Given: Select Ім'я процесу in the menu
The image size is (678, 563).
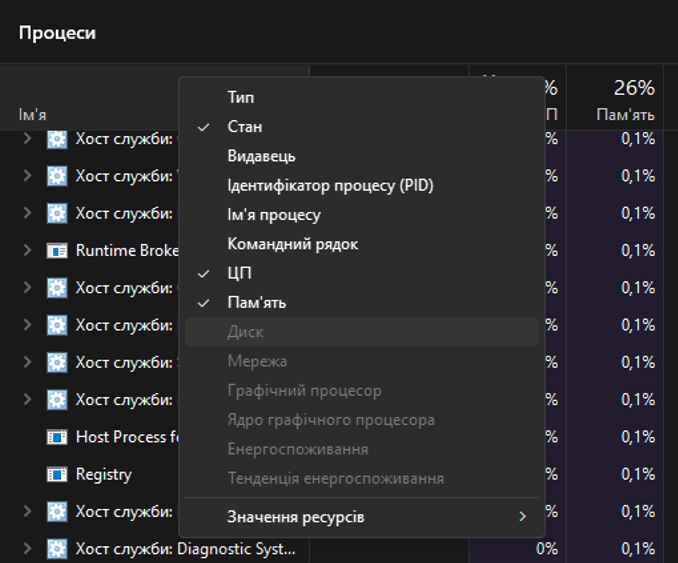Looking at the screenshot, I should tap(274, 215).
